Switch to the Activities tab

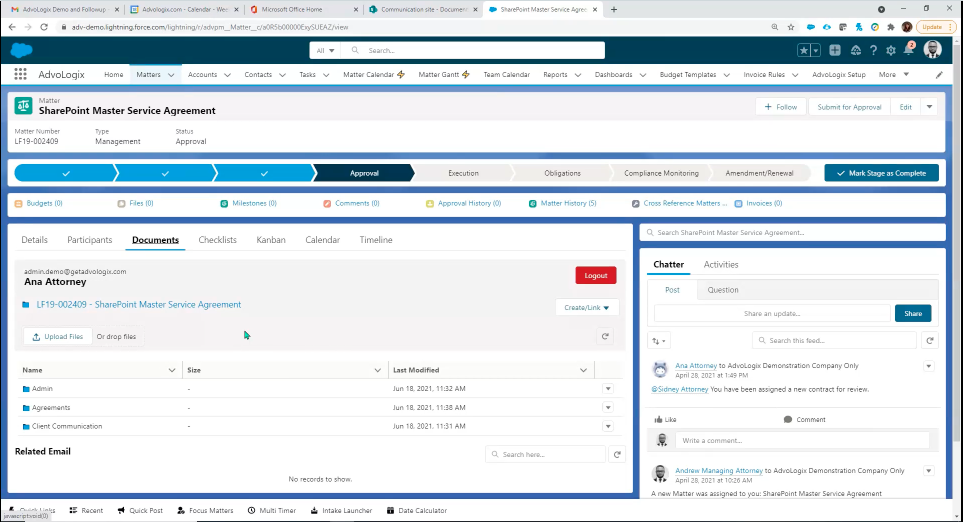(720, 265)
